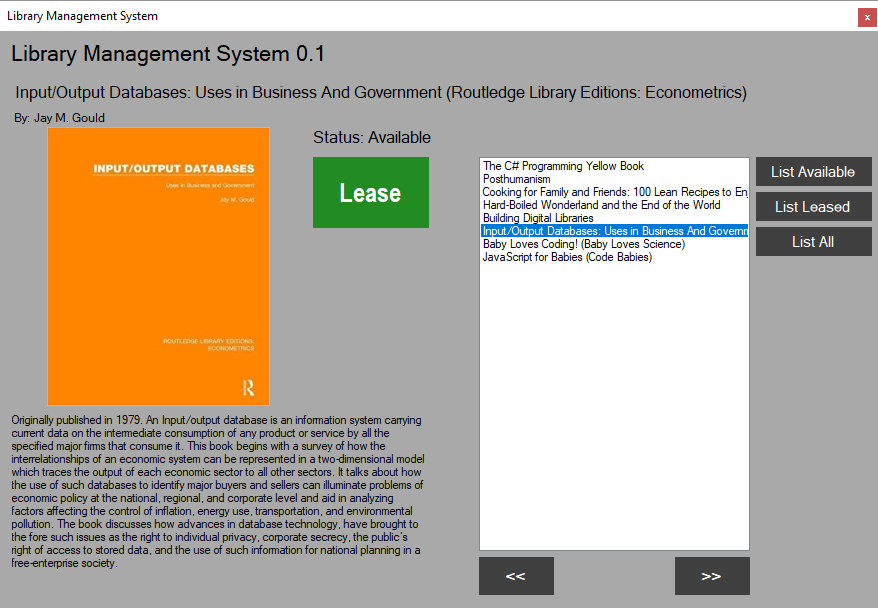
Task: Go to the next book with >>
Action: point(712,576)
